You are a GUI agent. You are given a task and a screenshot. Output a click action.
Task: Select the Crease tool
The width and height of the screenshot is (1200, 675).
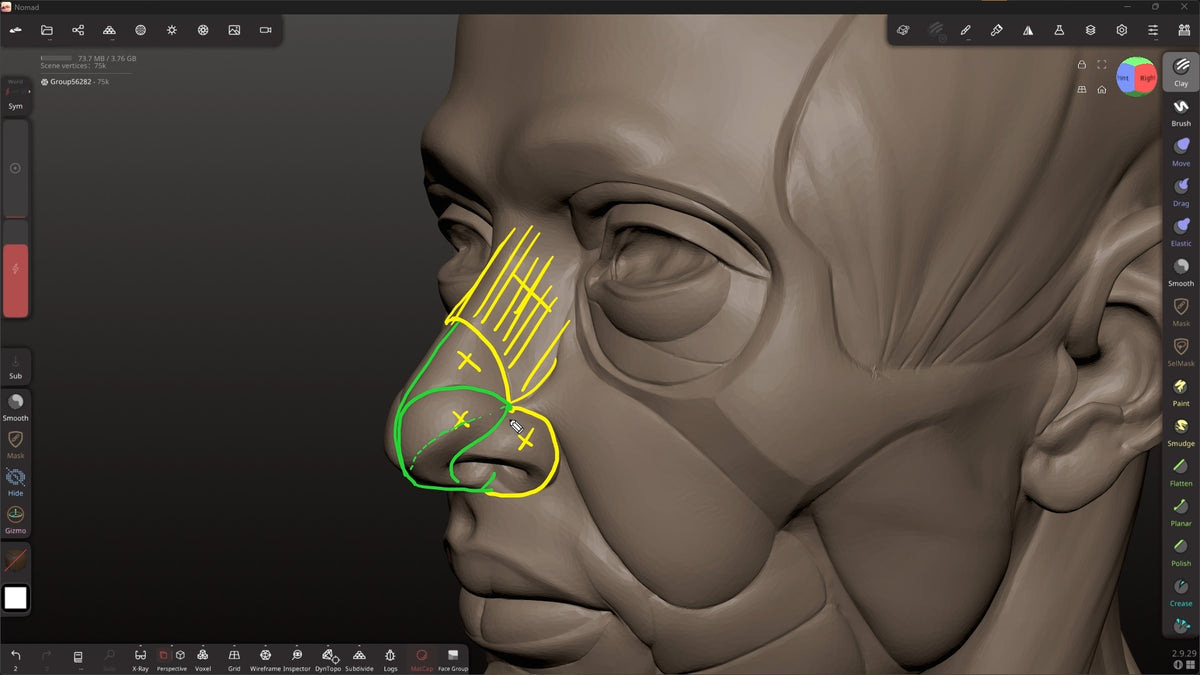click(1181, 591)
